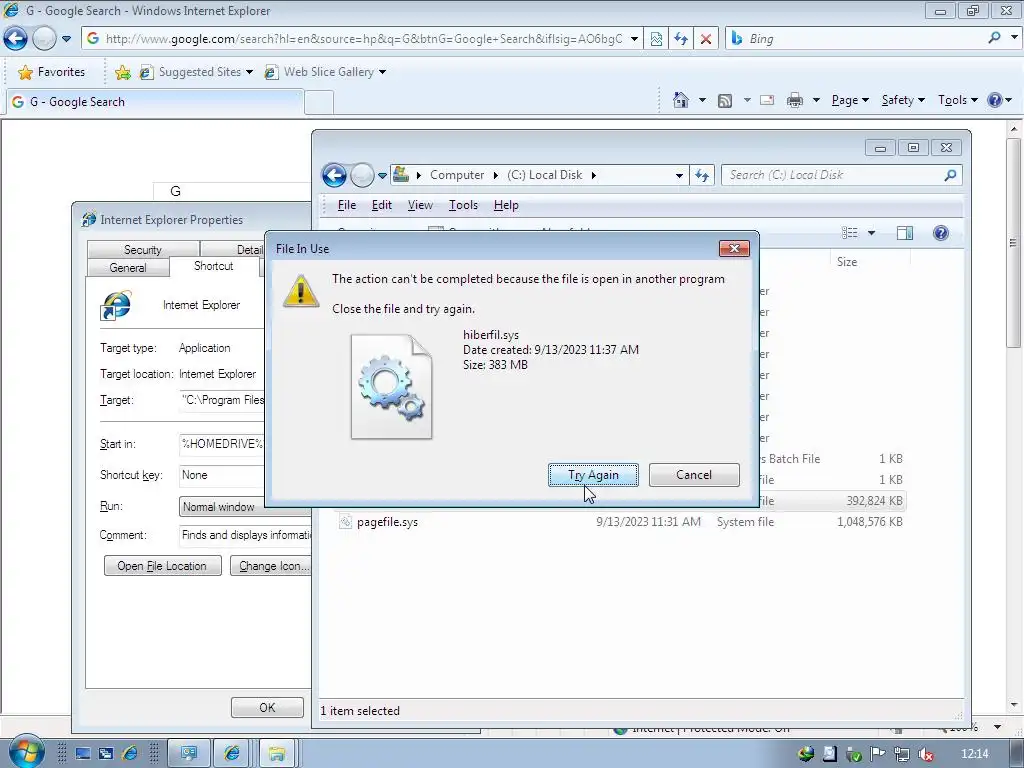Screen dimensions: 1024x768
Task: Open the Safety menu in IE
Action: [903, 100]
